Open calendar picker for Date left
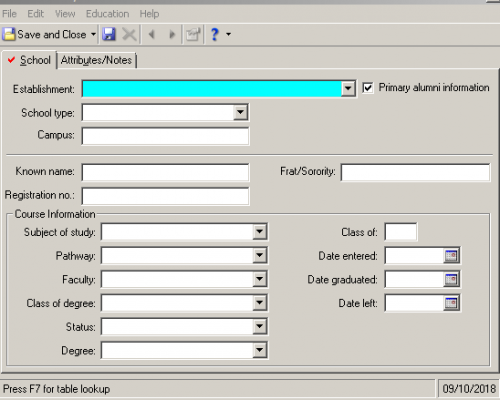 (x=451, y=303)
